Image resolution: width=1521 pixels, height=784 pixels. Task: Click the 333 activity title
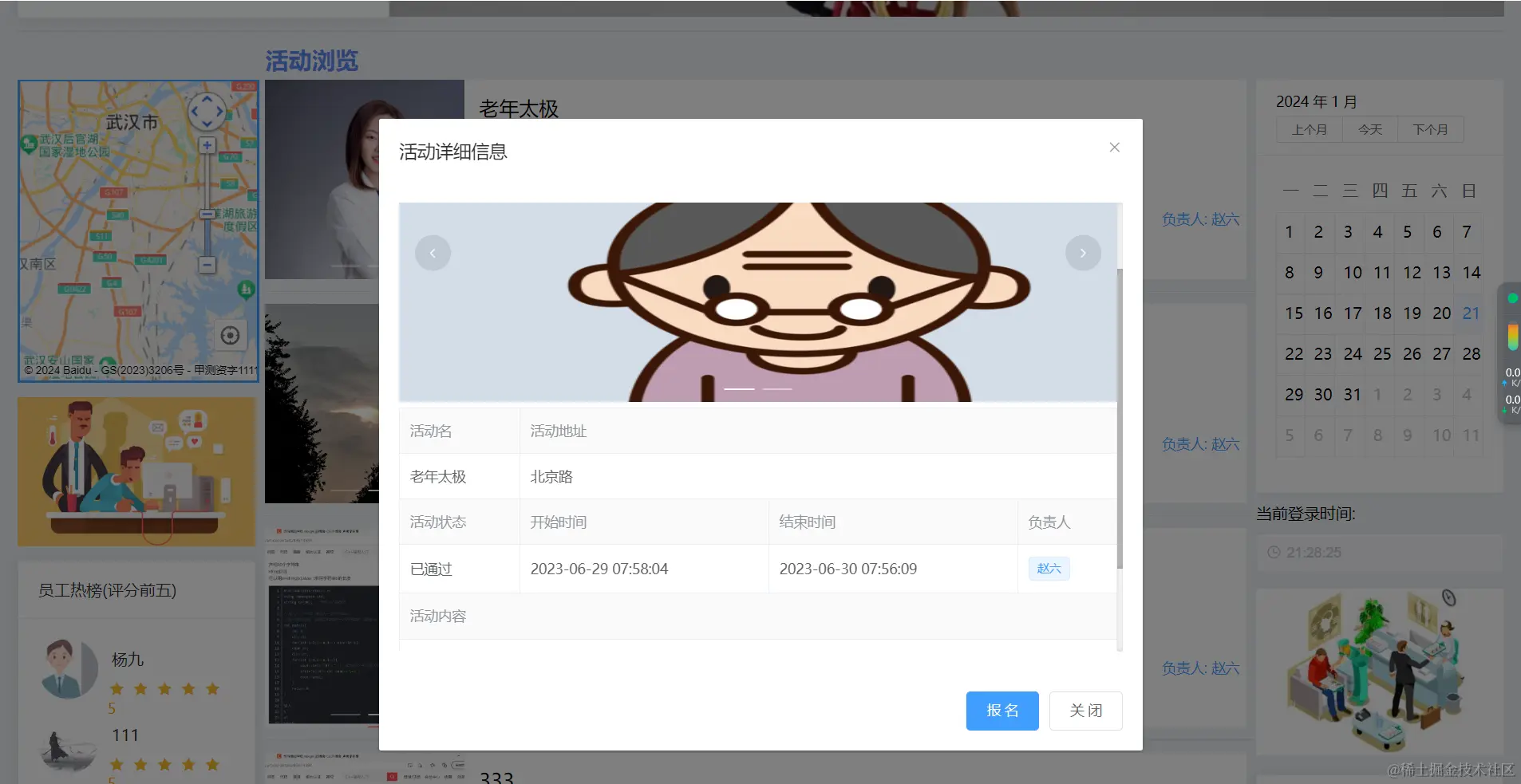(496, 777)
